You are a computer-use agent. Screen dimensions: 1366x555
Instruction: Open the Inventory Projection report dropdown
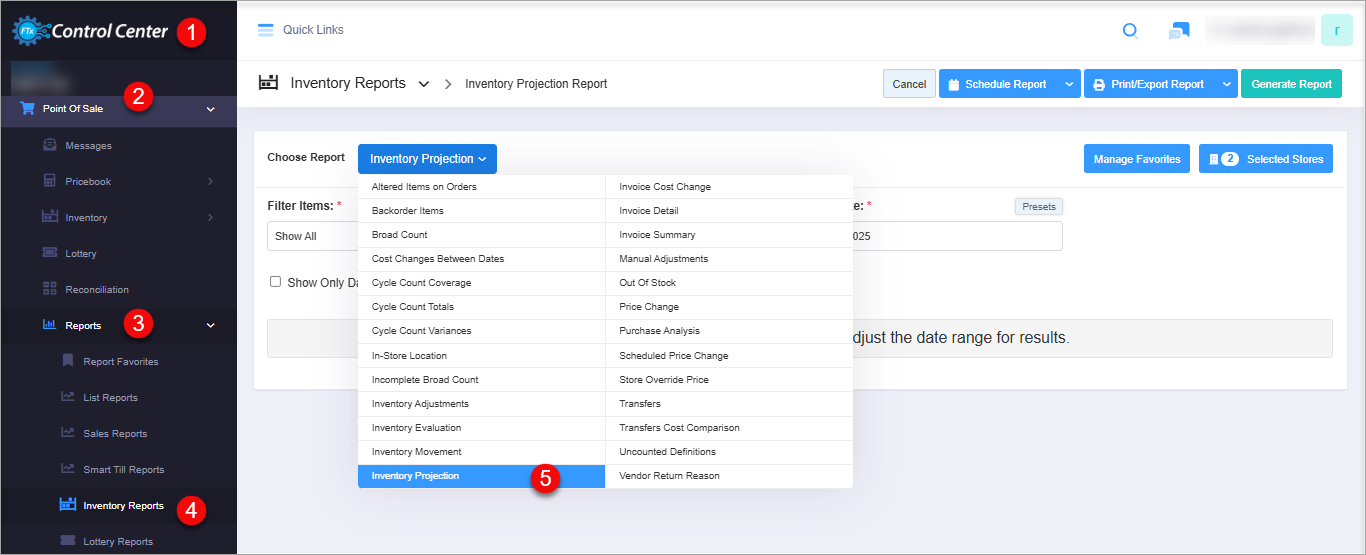click(x=427, y=159)
